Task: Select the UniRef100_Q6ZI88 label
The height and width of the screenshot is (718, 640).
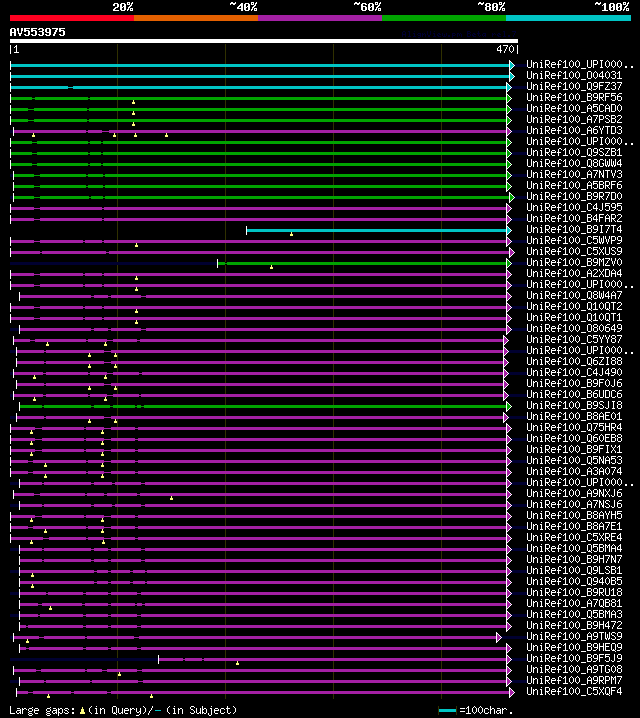Action: tap(574, 361)
